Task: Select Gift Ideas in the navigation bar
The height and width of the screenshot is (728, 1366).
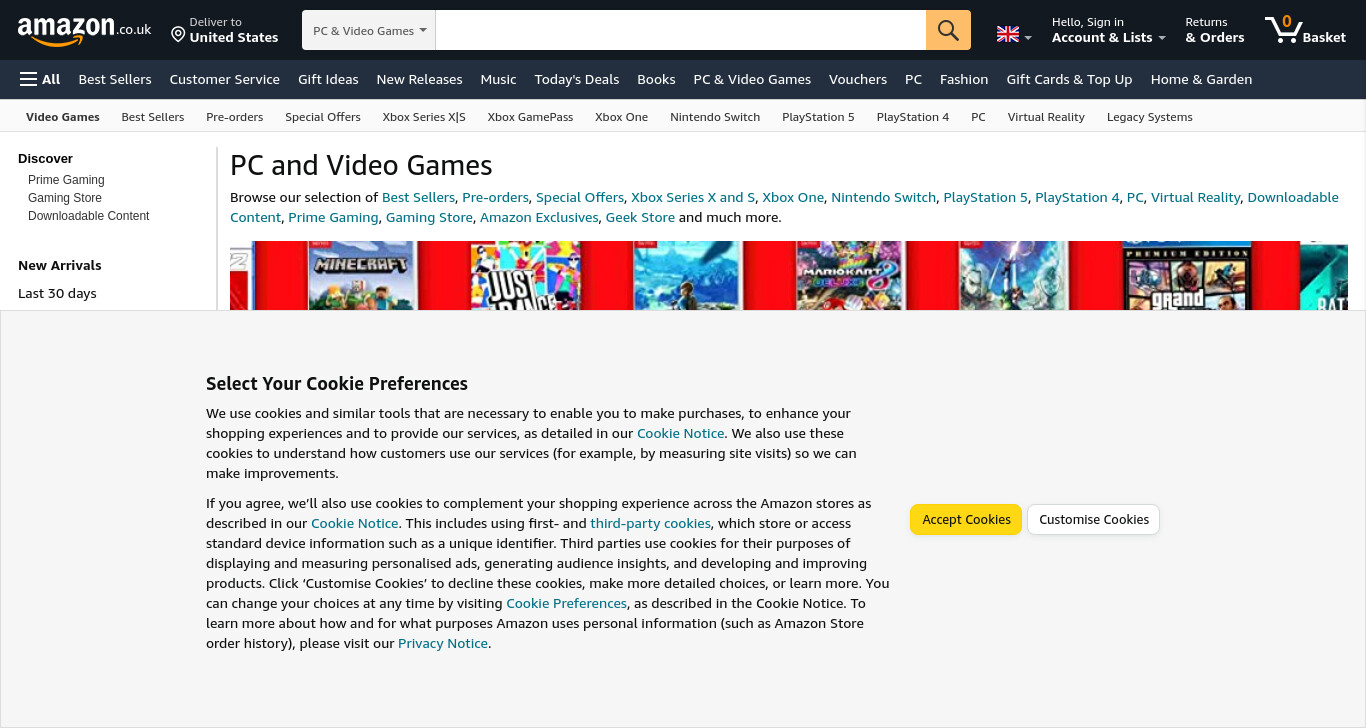Action: [328, 79]
